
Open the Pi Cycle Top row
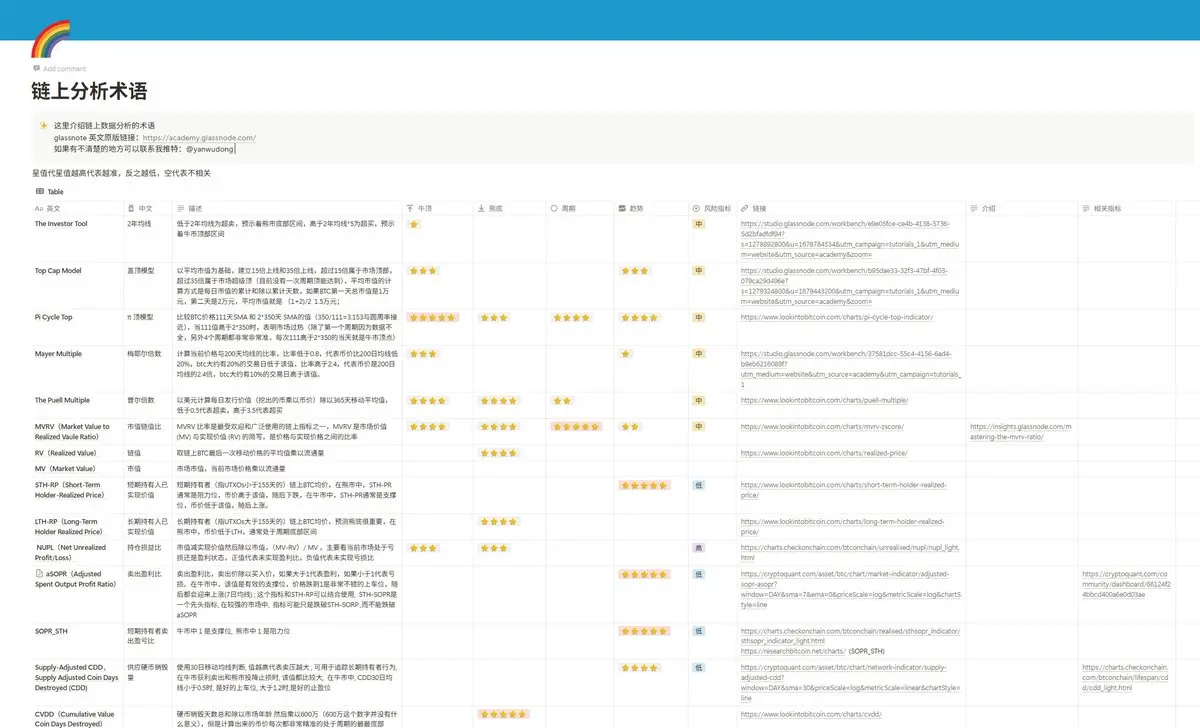click(54, 317)
